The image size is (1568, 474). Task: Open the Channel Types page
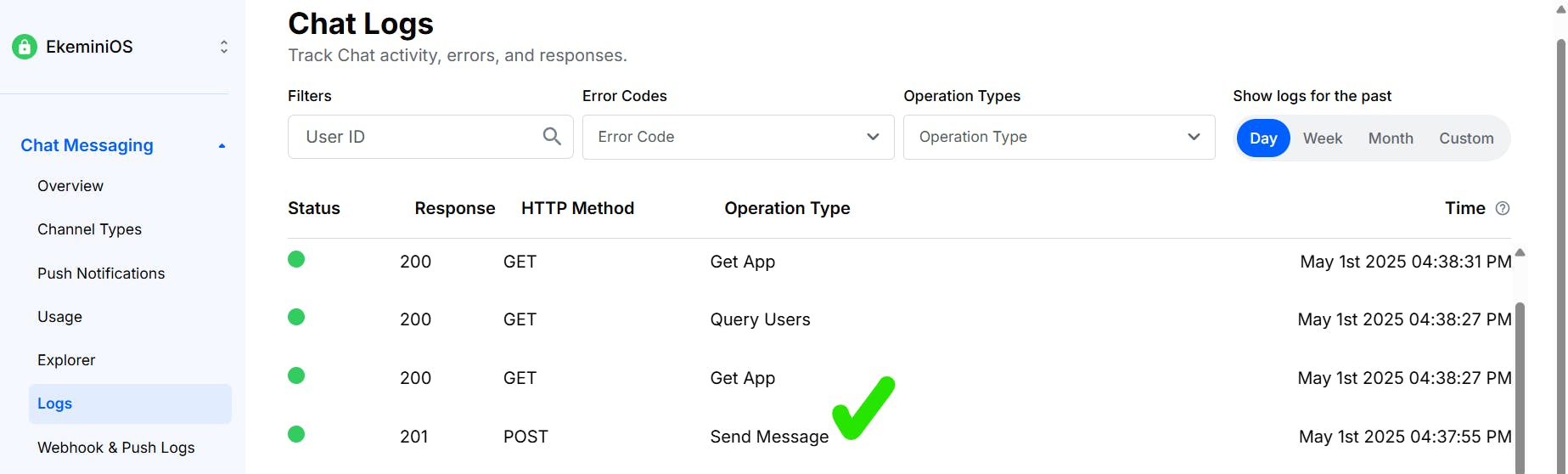coord(89,229)
